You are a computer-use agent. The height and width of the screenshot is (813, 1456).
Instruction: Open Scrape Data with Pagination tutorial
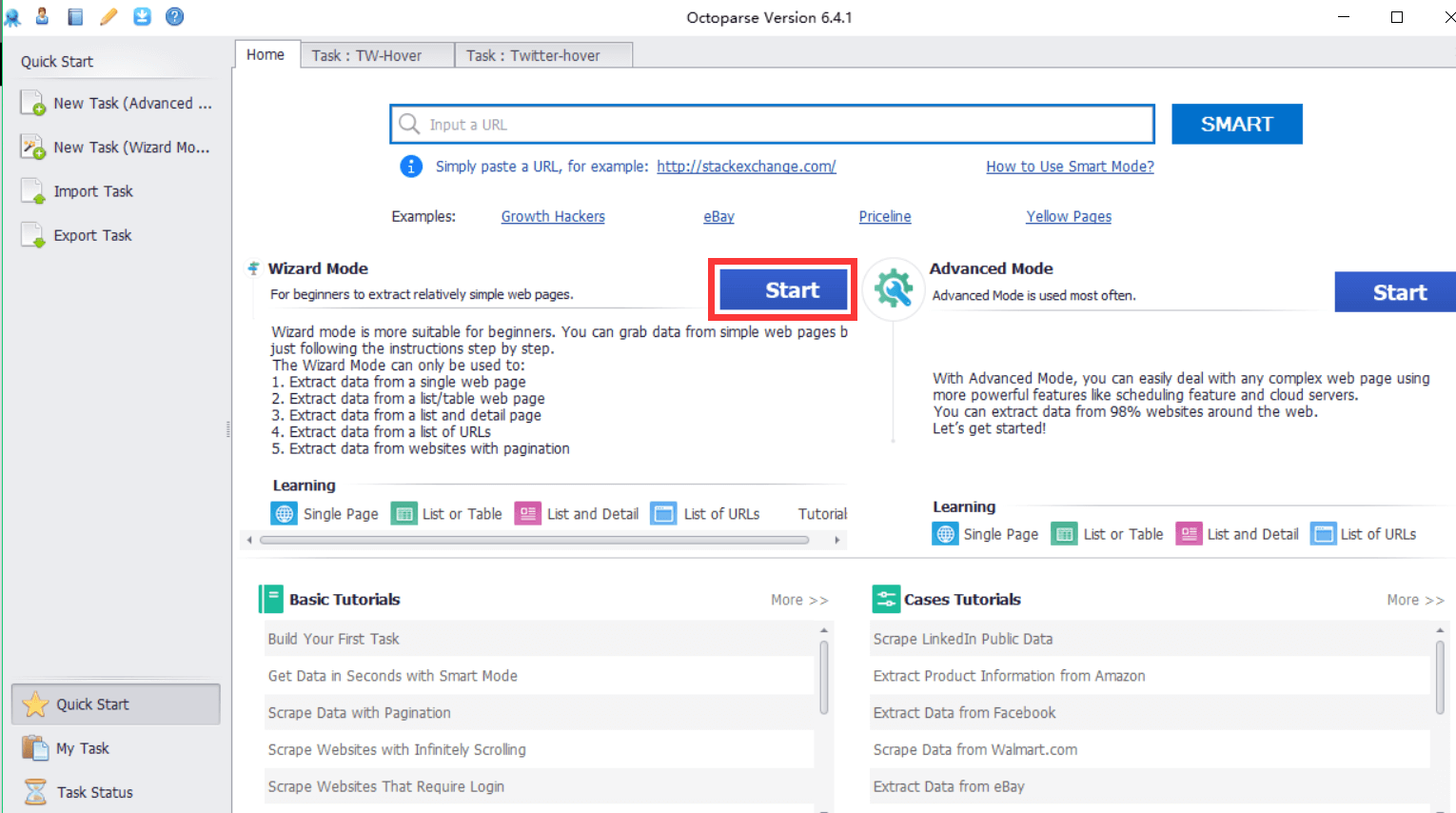[540, 713]
